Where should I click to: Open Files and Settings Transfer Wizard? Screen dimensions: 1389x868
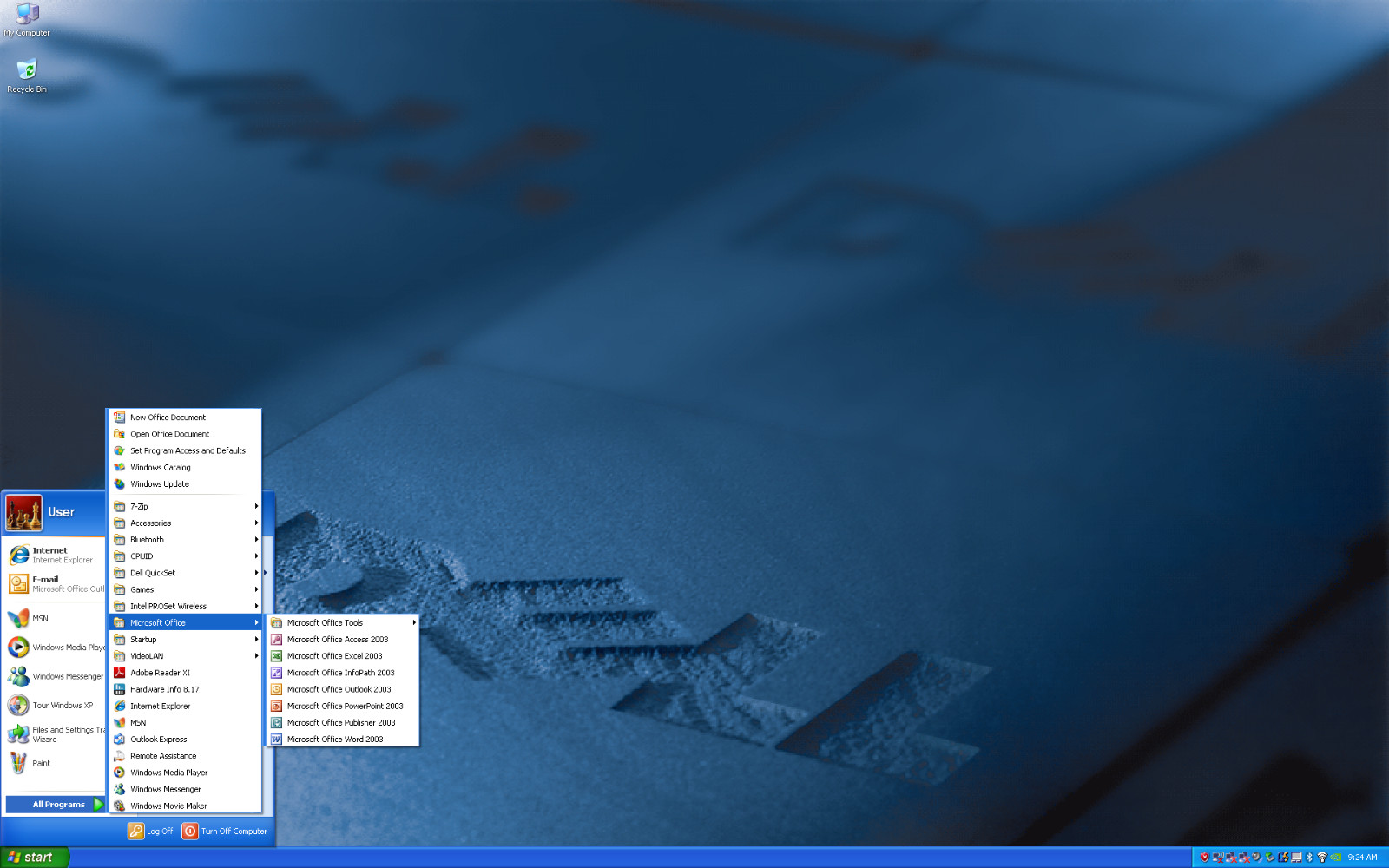pos(55,734)
